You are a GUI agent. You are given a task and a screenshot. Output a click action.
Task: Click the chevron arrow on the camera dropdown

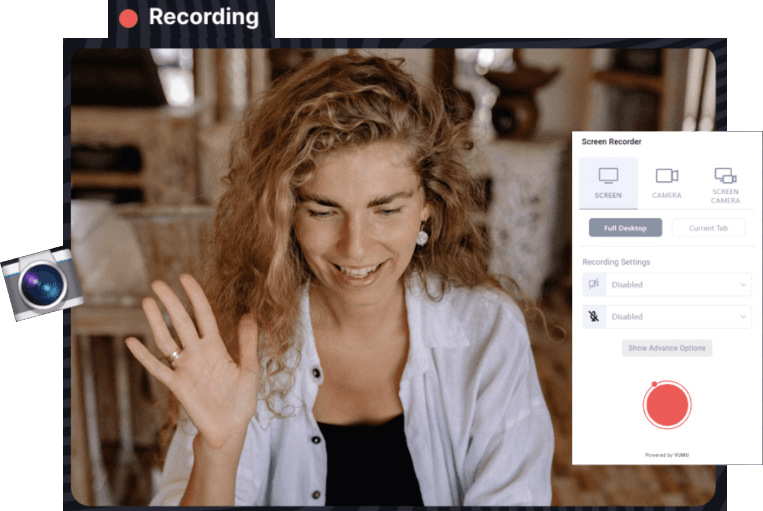(x=742, y=285)
